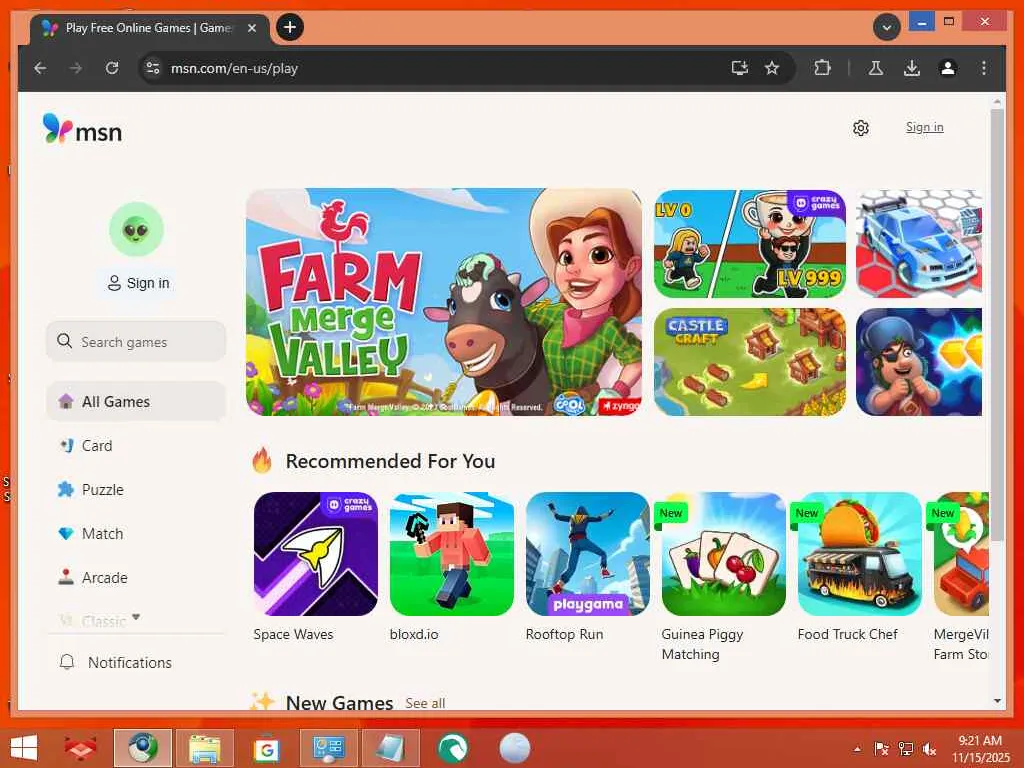Click the address bar URL msn.com/en-us/play
This screenshot has width=1024, height=768.
234,68
